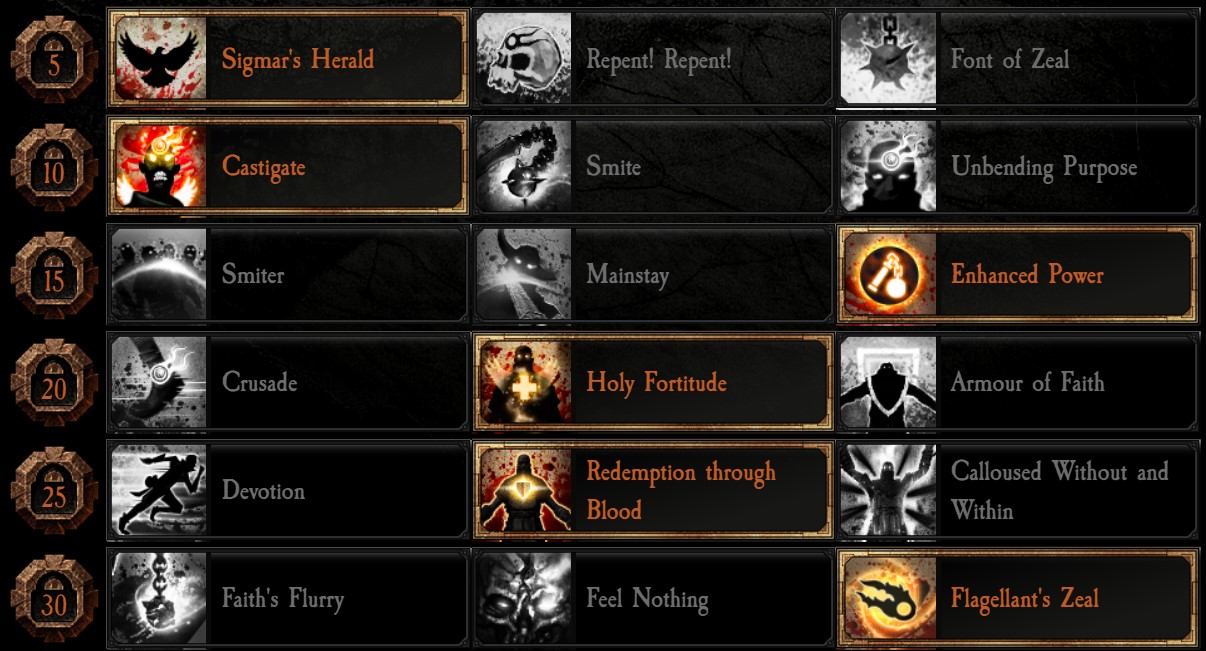Click the Enhanced Power icon
The height and width of the screenshot is (651, 1206).
888,274
